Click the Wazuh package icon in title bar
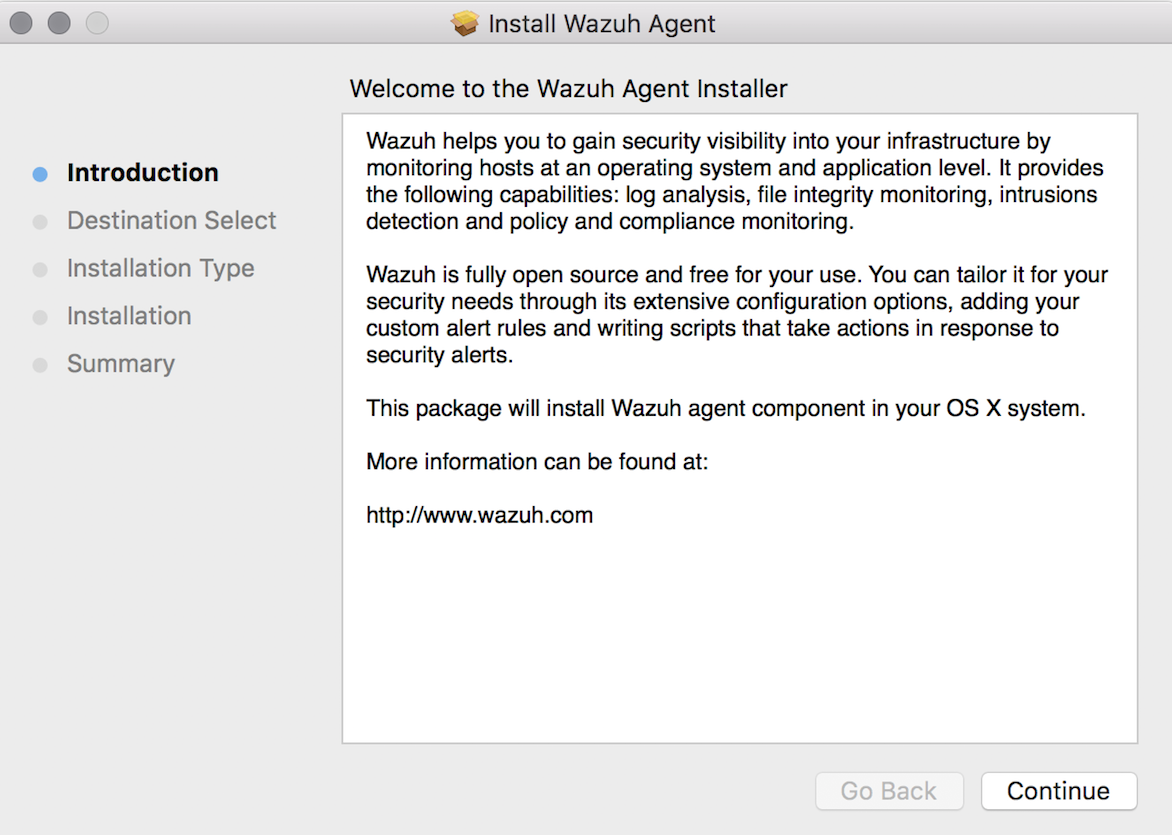 click(466, 23)
